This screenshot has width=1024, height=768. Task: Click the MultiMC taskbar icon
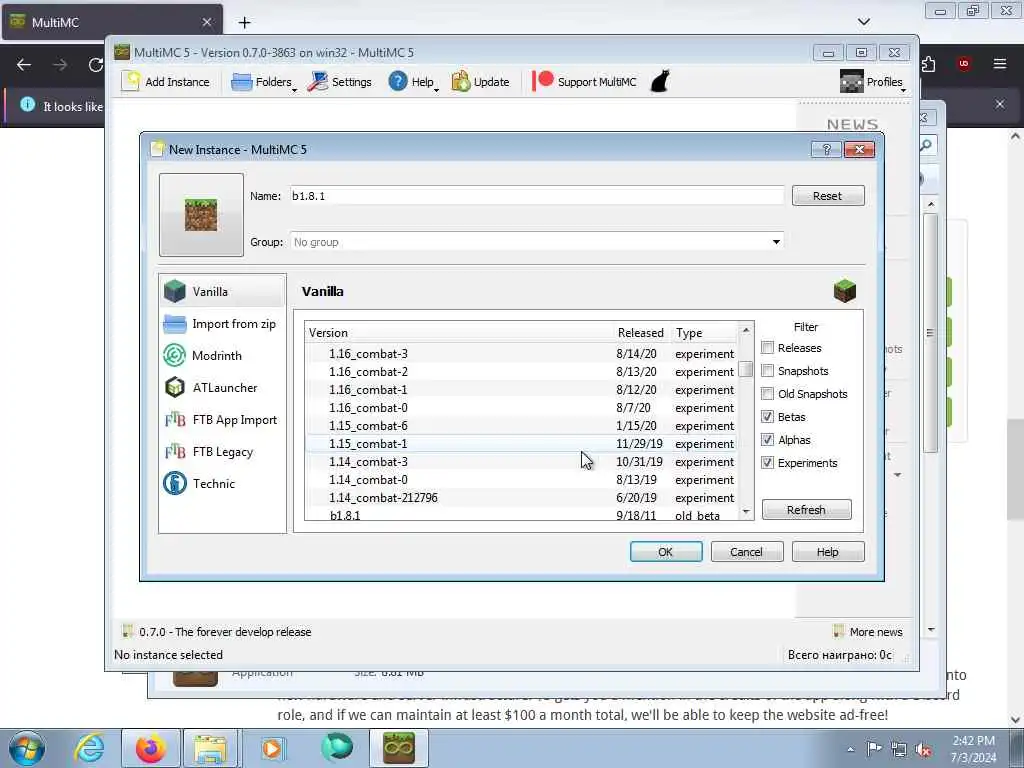pyautogui.click(x=398, y=748)
